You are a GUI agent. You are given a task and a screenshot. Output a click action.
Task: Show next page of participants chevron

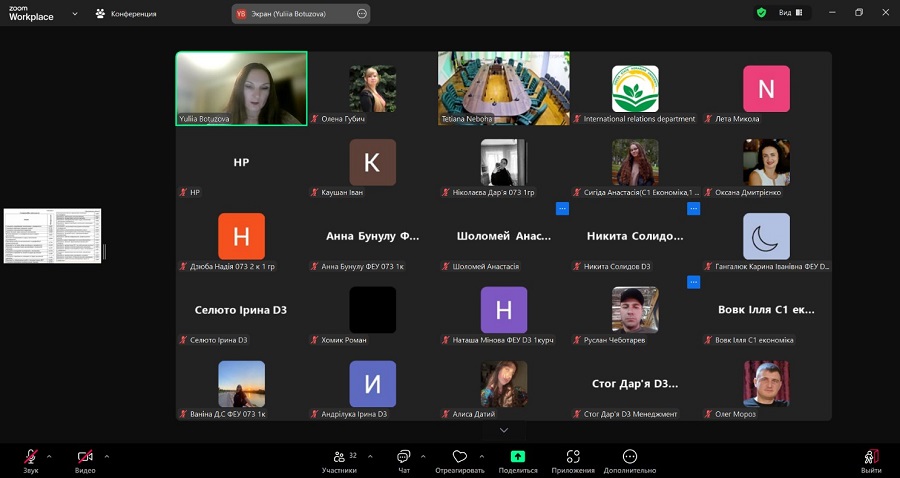tap(504, 430)
